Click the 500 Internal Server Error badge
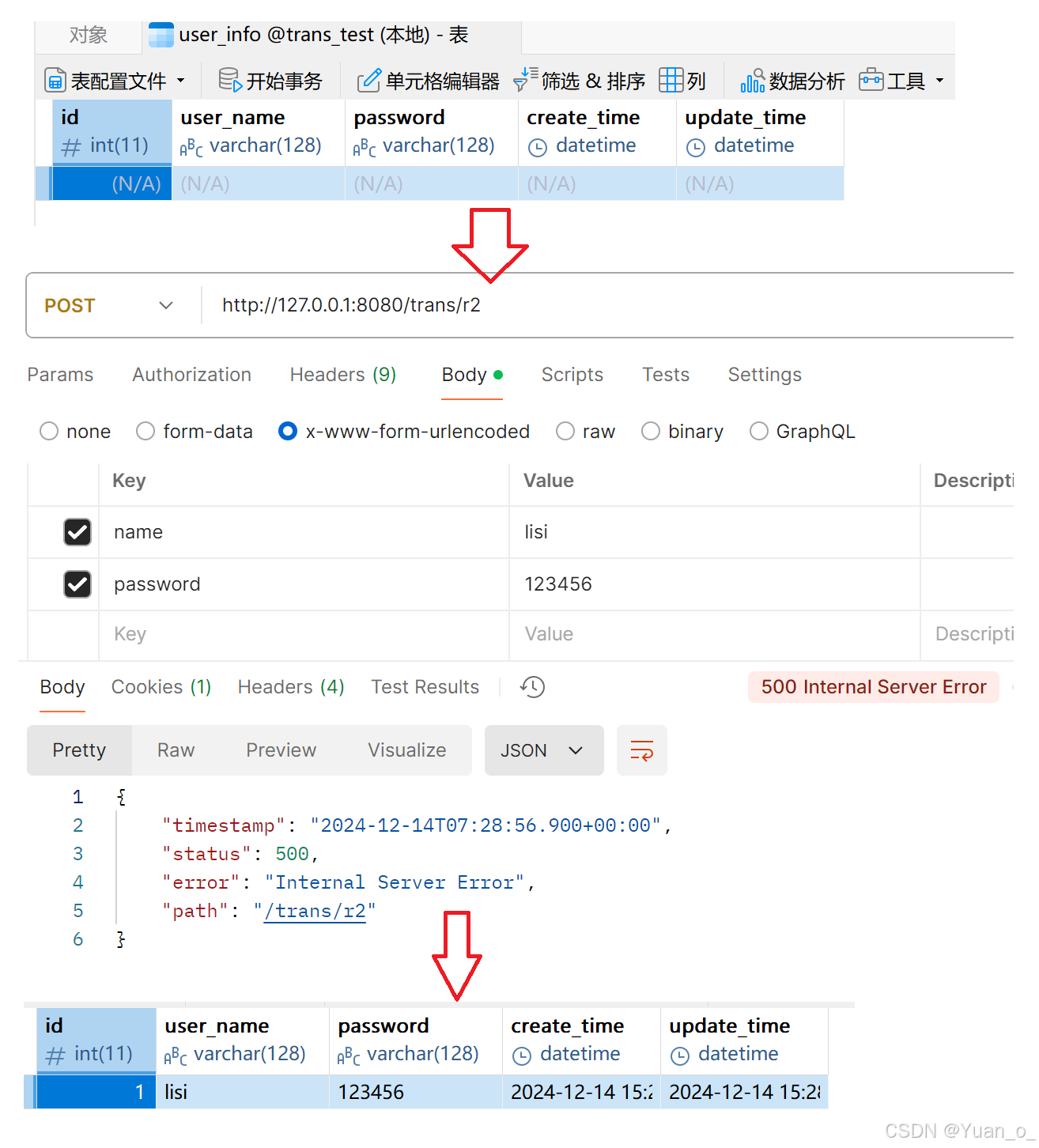This screenshot has width=1039, height=1148. 871,686
